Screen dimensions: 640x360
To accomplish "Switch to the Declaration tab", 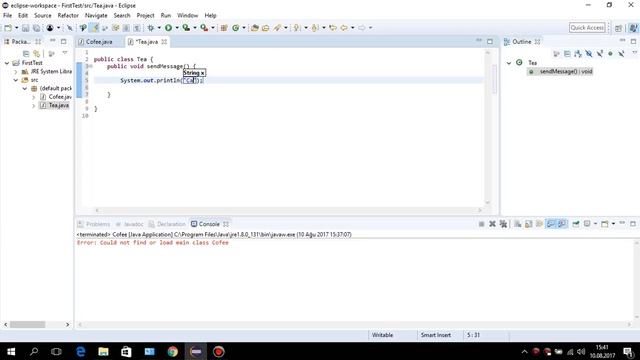I will pyautogui.click(x=167, y=224).
